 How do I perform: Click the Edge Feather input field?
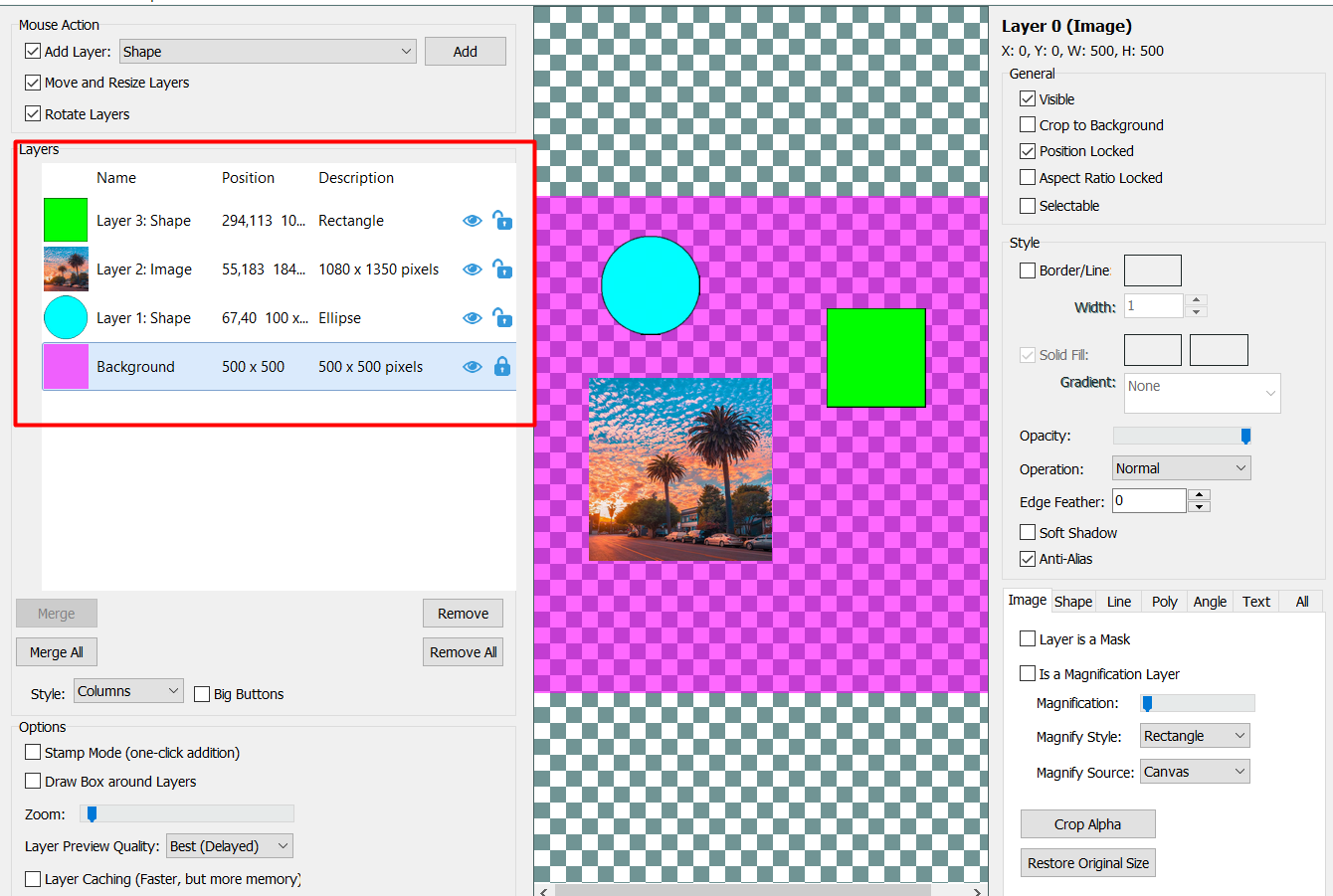pos(1149,500)
